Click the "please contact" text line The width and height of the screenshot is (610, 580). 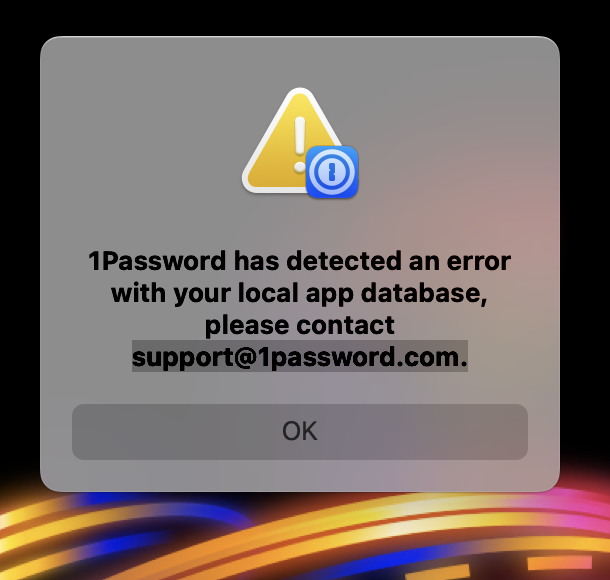300,325
